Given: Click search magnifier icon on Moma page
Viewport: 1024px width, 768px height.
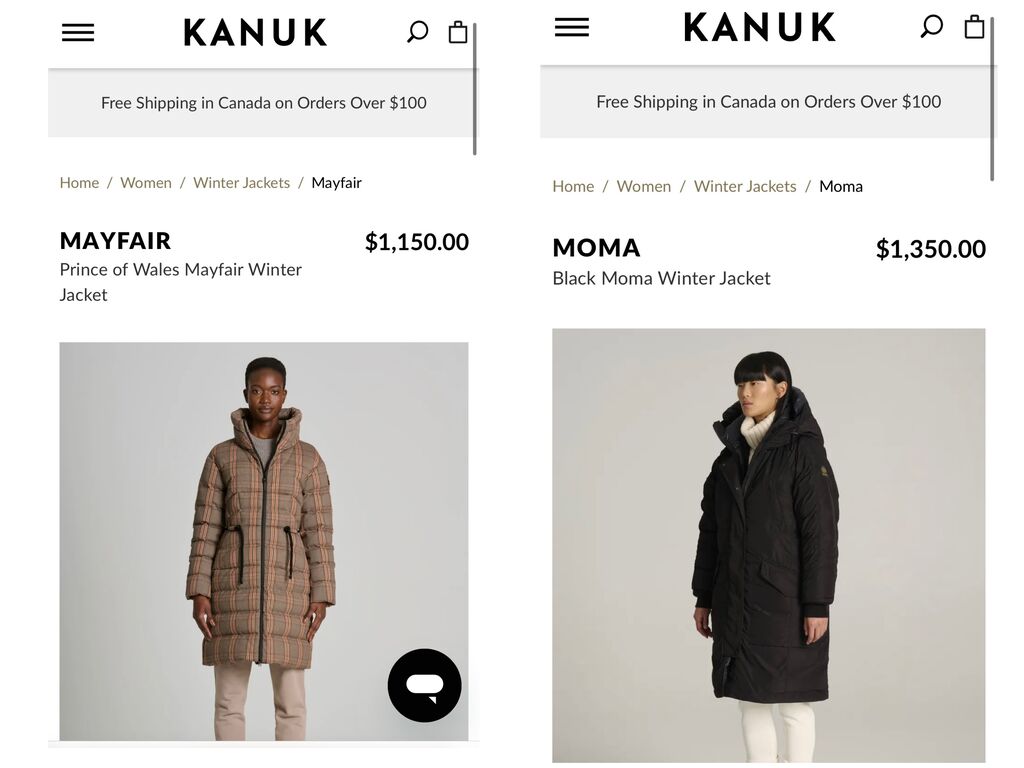Looking at the screenshot, I should [931, 27].
